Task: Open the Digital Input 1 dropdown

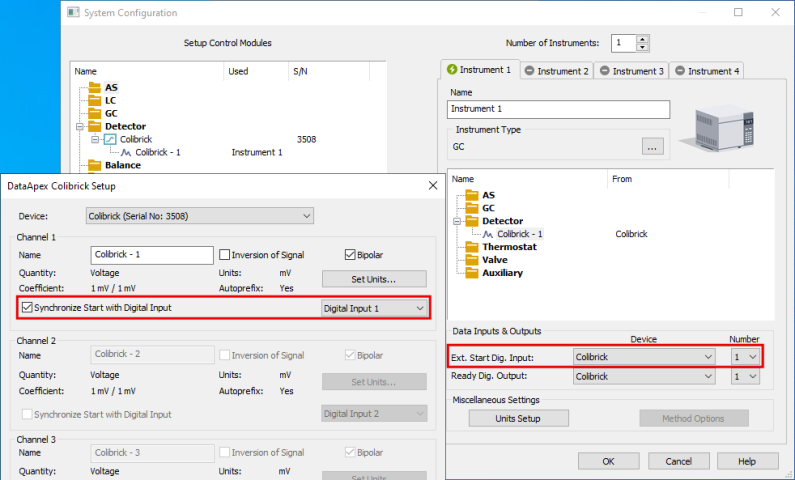Action: click(375, 308)
